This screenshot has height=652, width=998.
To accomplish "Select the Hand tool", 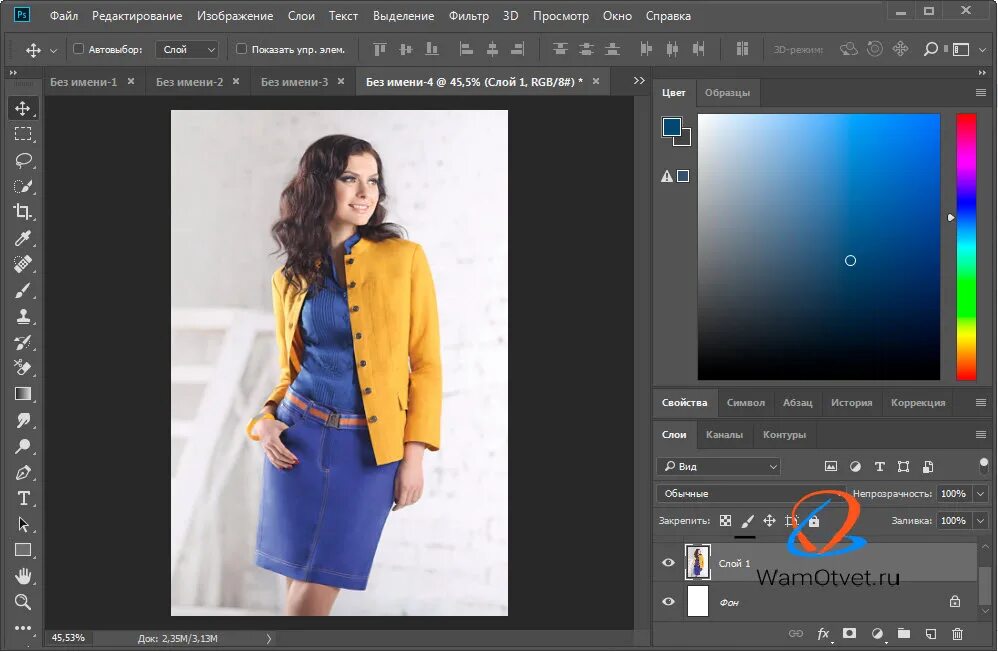I will pos(23,576).
